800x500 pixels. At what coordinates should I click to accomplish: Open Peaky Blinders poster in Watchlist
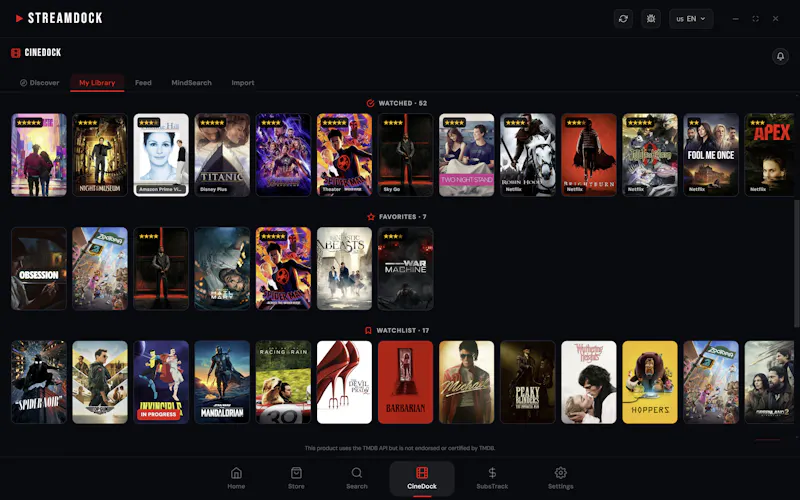tap(528, 382)
